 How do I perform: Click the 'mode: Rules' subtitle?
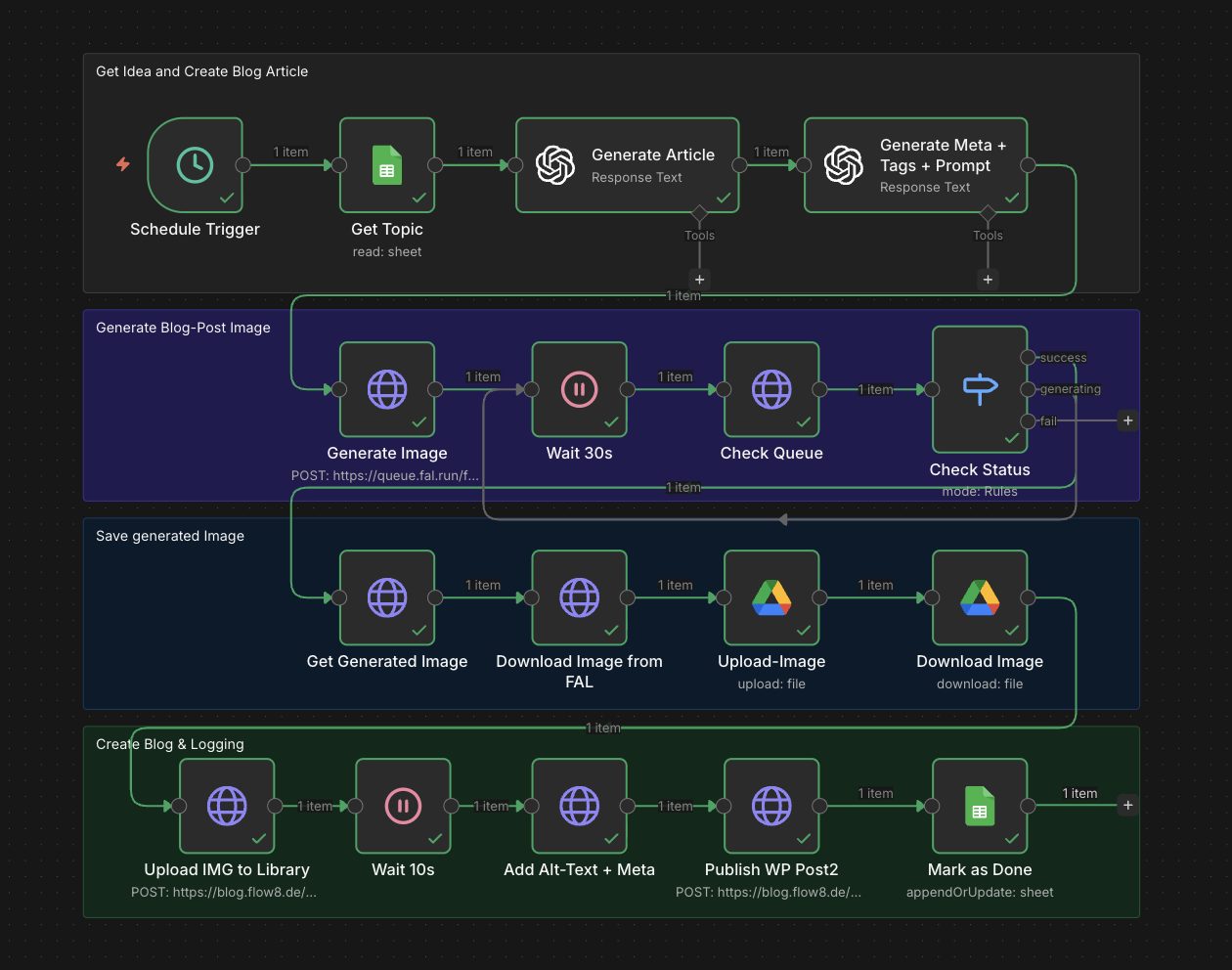pos(980,492)
